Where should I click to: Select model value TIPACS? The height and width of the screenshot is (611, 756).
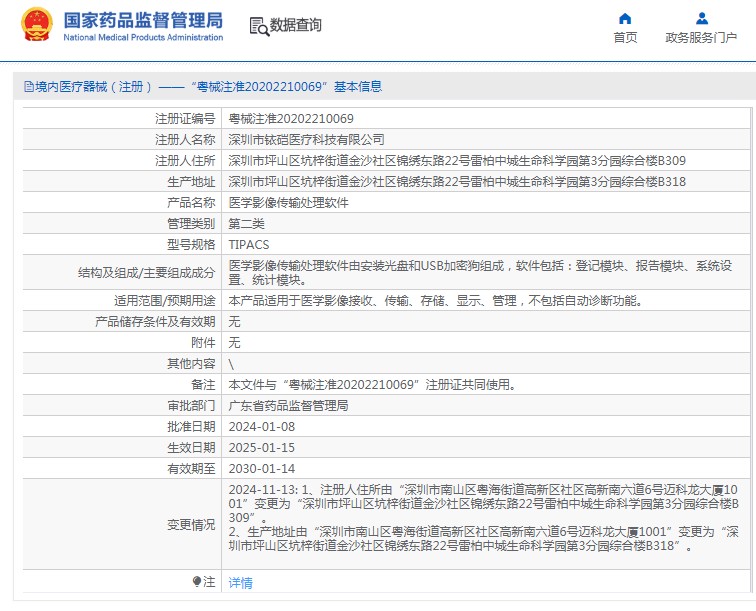click(x=249, y=245)
